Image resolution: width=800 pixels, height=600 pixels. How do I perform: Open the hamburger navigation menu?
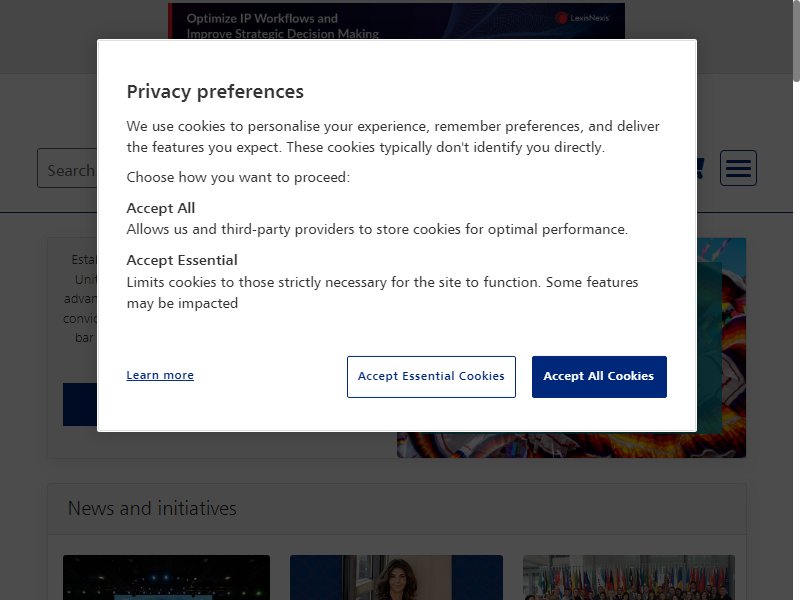(x=738, y=168)
